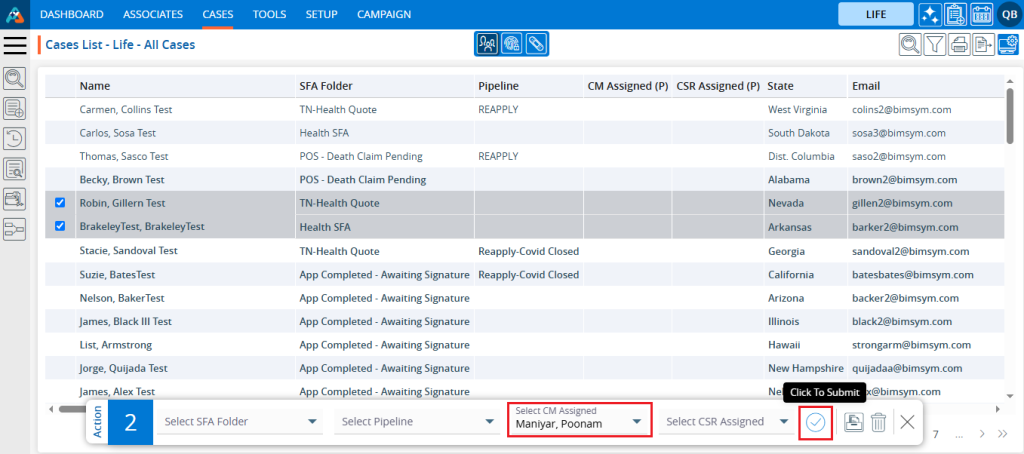Screen dimensions: 1024x454
Task: Go to the CAMPAIGN menu
Action: coord(383,14)
